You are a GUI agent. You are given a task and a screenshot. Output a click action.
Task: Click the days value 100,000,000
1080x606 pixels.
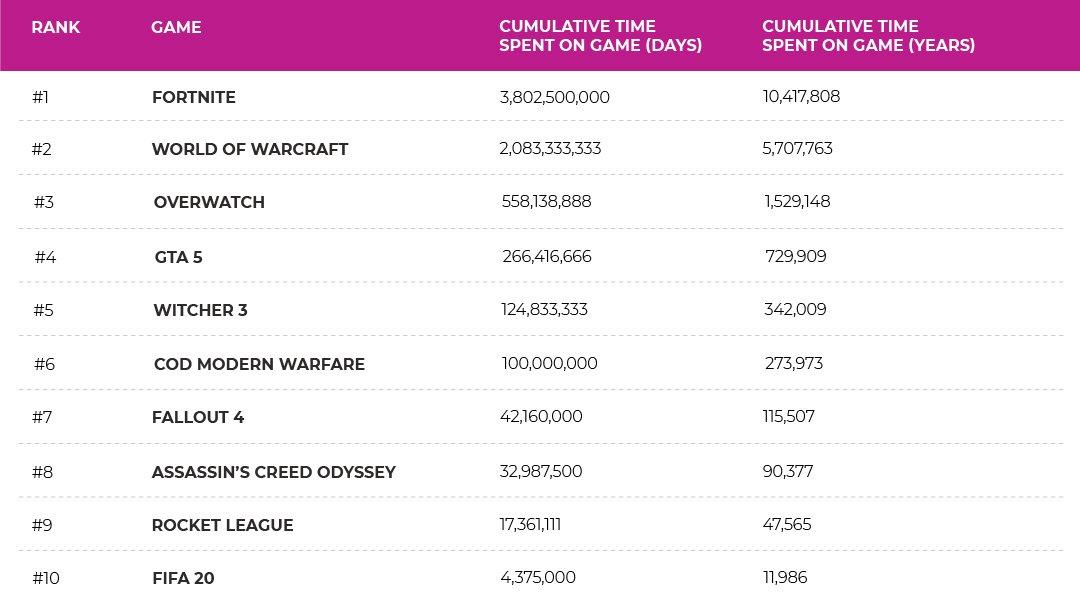tap(550, 364)
